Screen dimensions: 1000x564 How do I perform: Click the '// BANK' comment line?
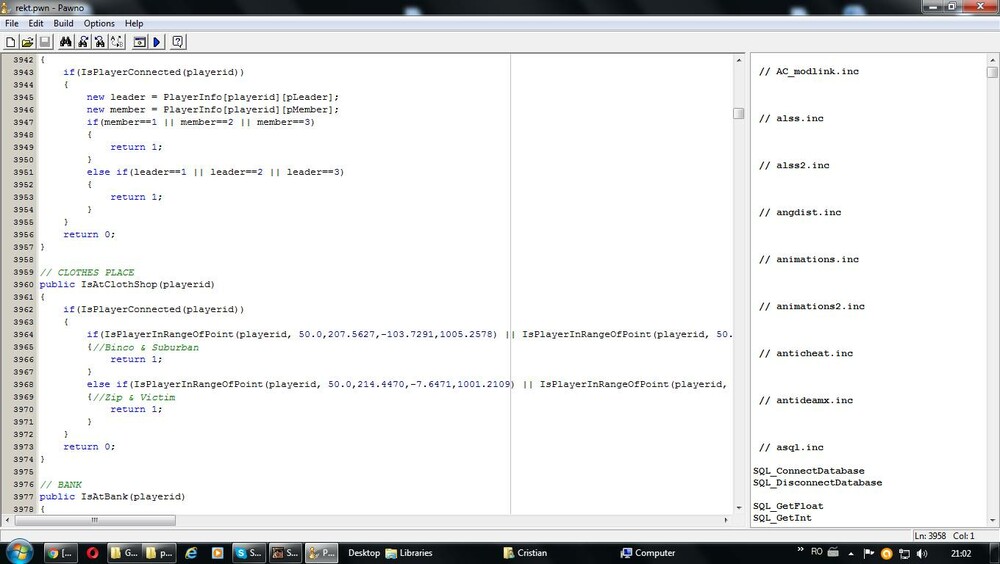[x=61, y=484]
